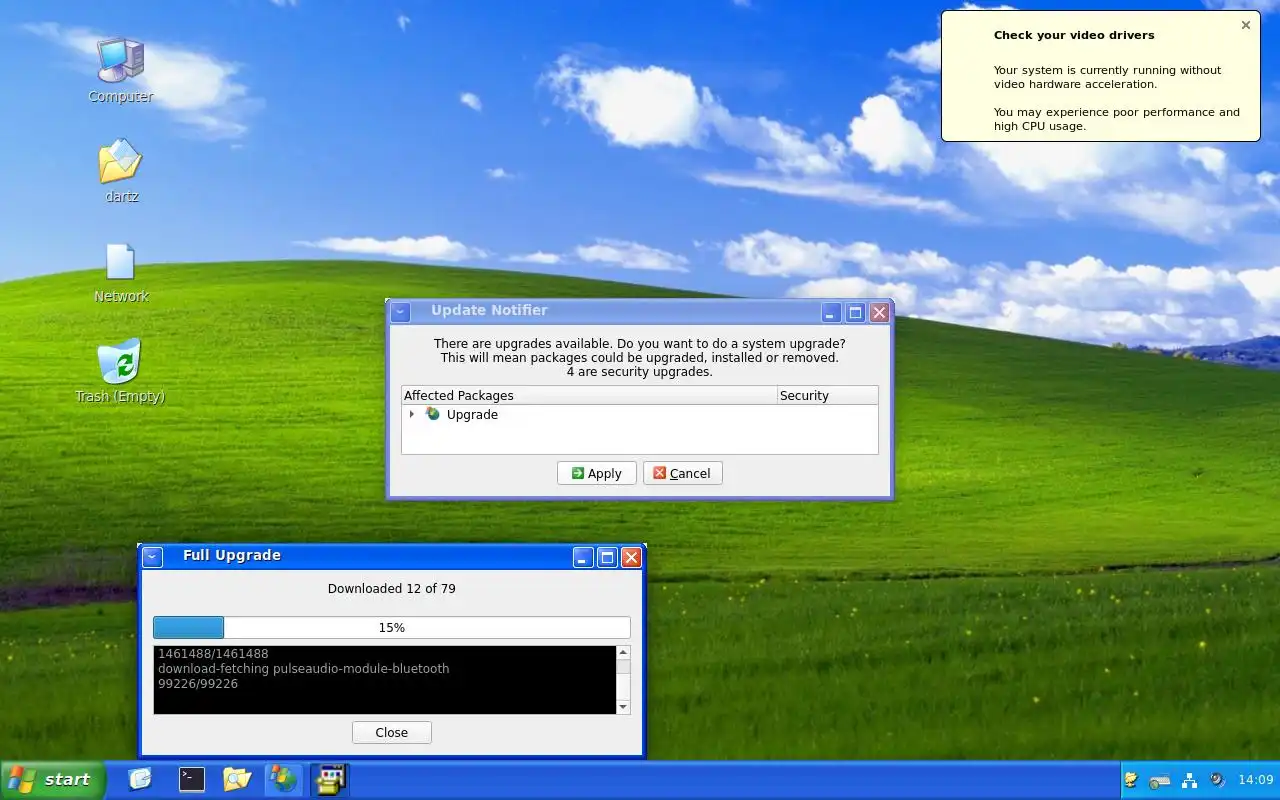
Task: Expand the Upgrade tree row
Action: click(x=412, y=414)
